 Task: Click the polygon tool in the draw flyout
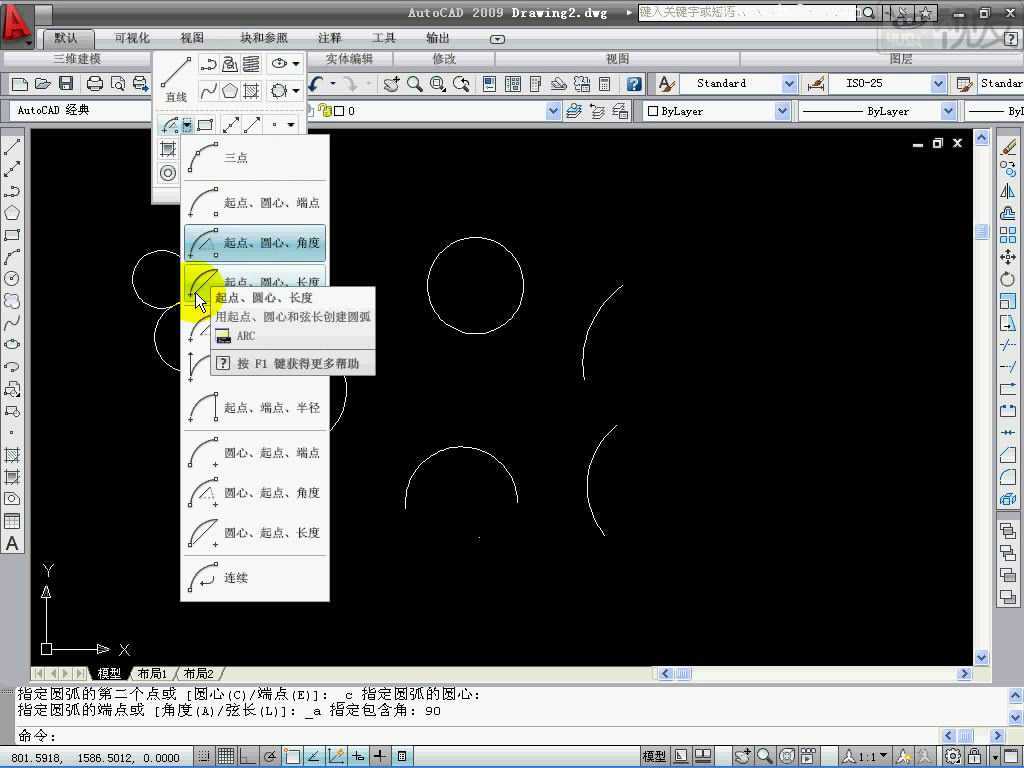(230, 90)
